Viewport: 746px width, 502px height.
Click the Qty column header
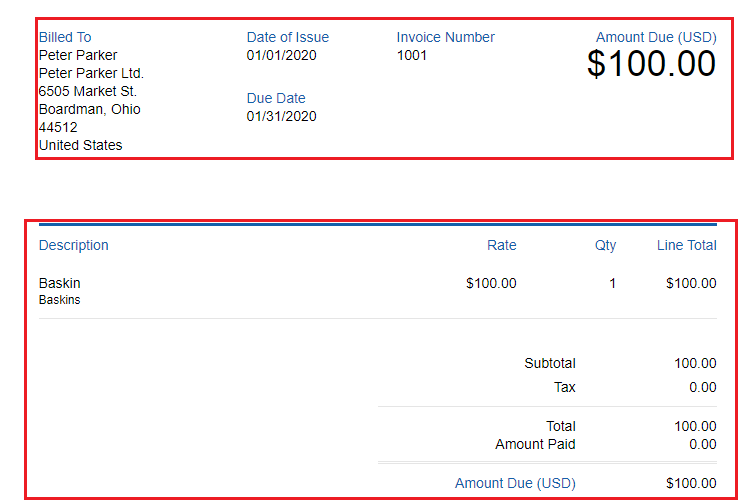605,245
